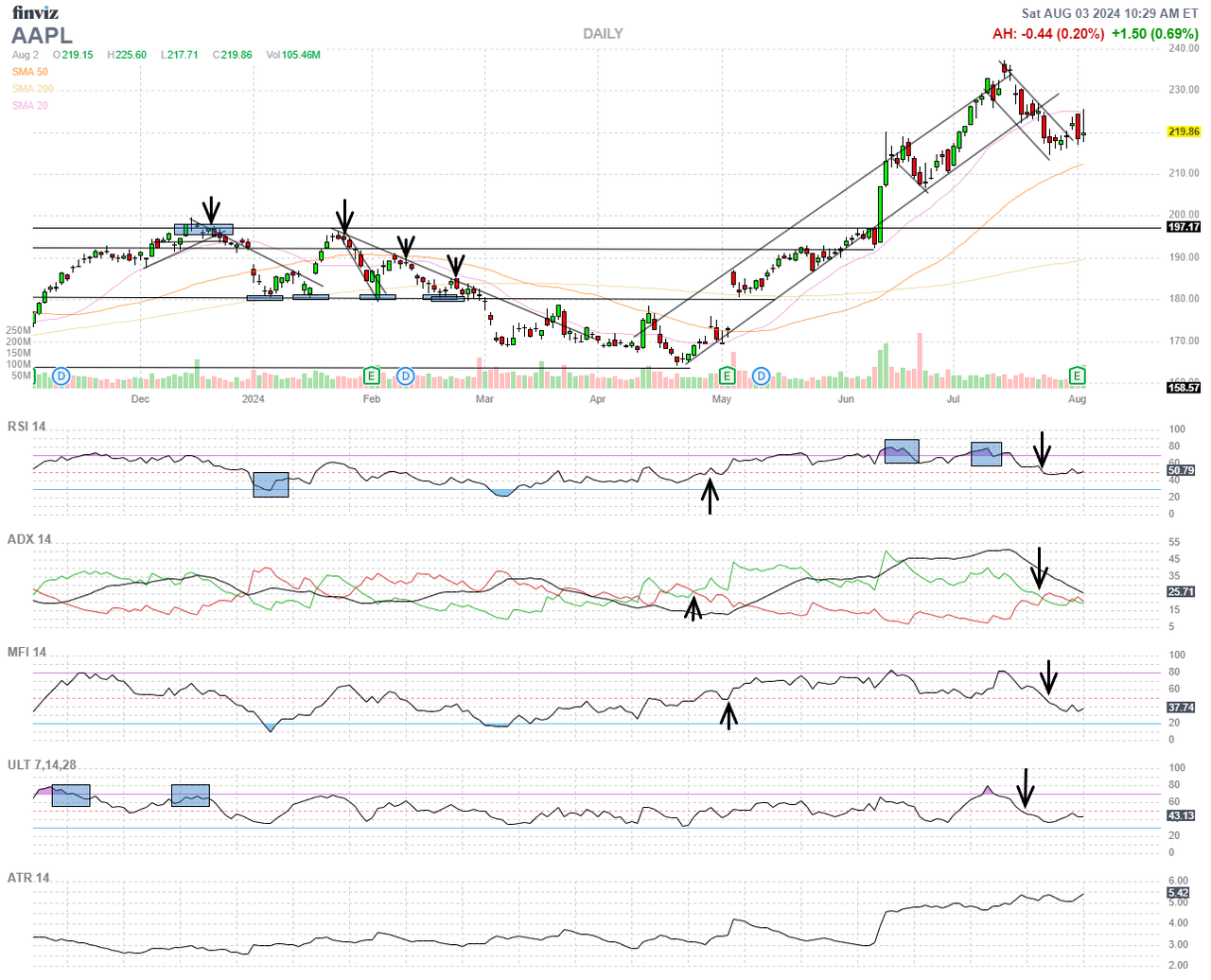Click the ULT value tag 43.13
1211x980 pixels.
[1181, 814]
